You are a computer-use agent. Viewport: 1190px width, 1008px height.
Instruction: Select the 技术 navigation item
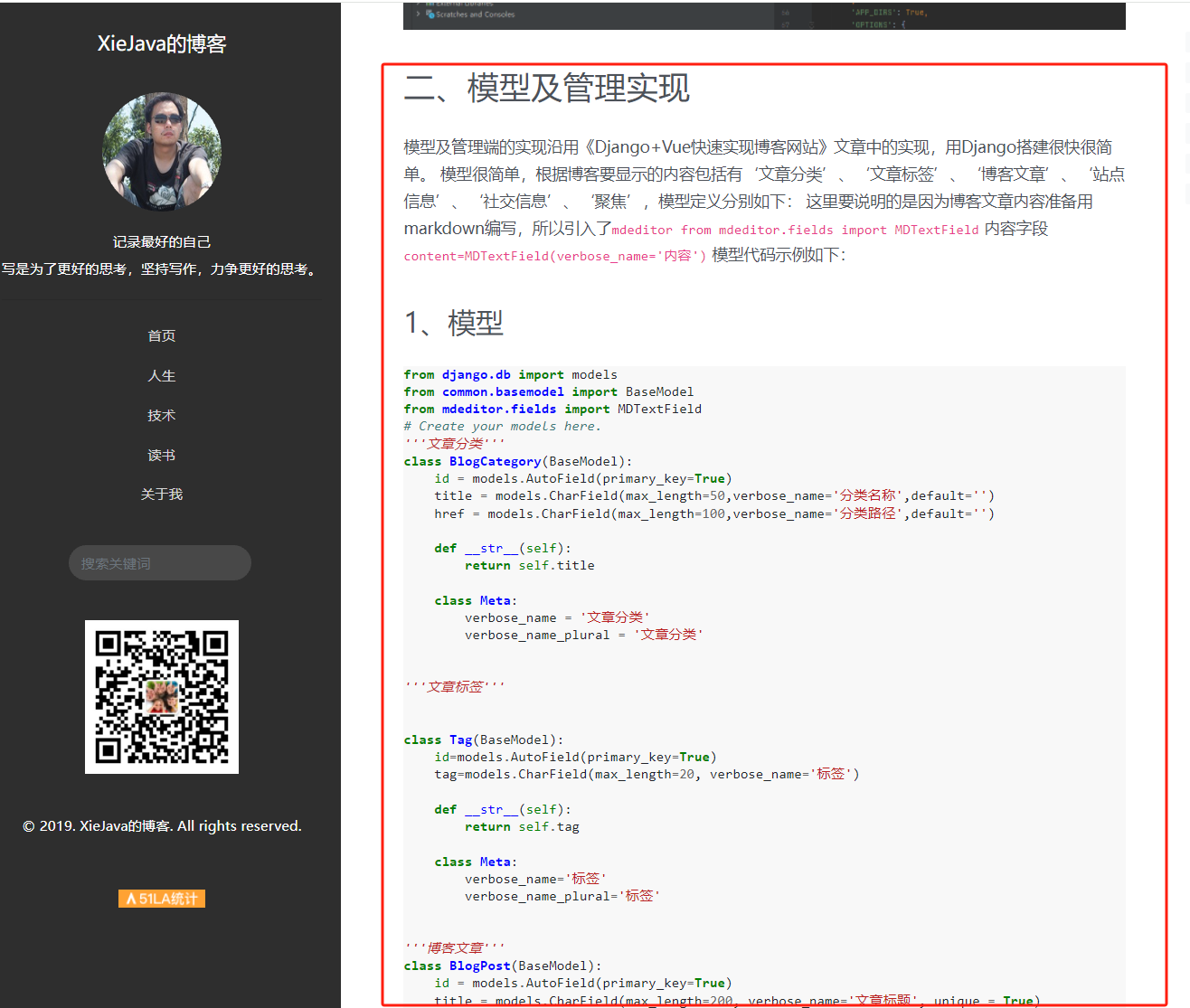[162, 415]
